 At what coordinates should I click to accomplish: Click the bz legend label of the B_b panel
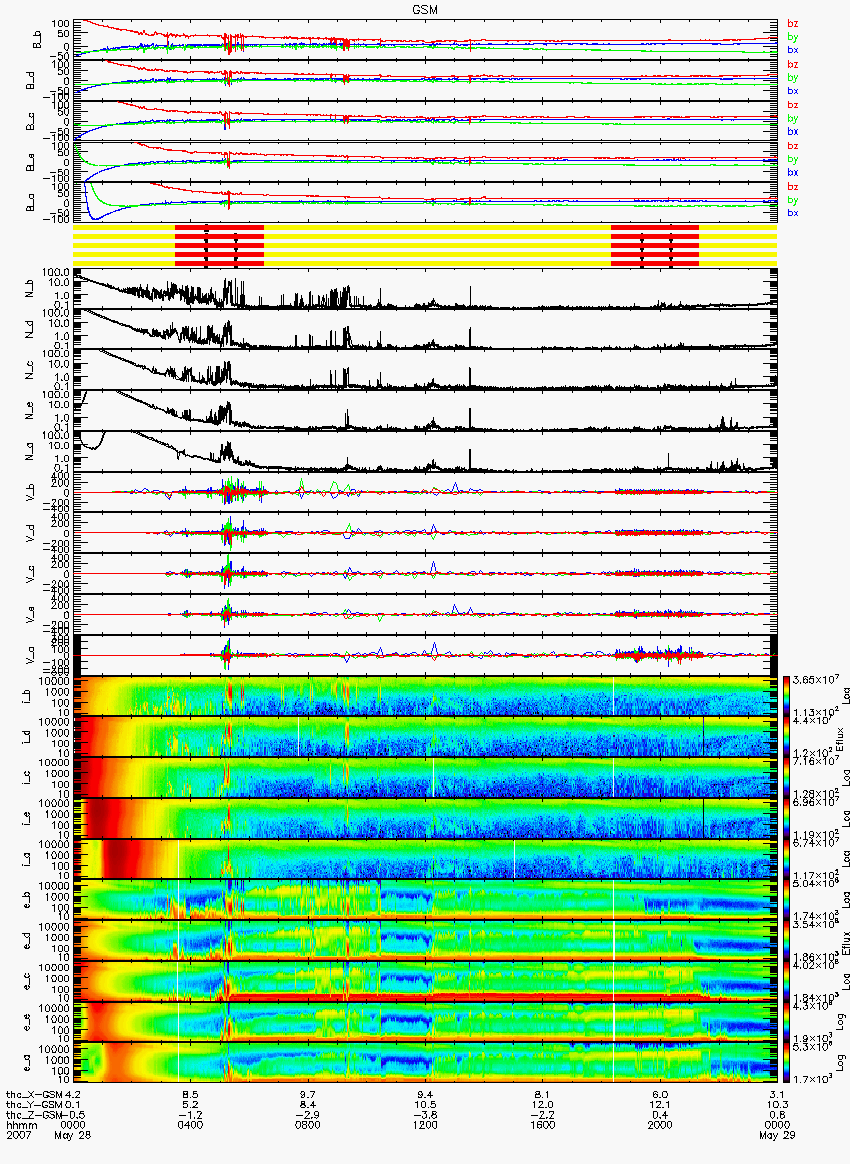(792, 24)
